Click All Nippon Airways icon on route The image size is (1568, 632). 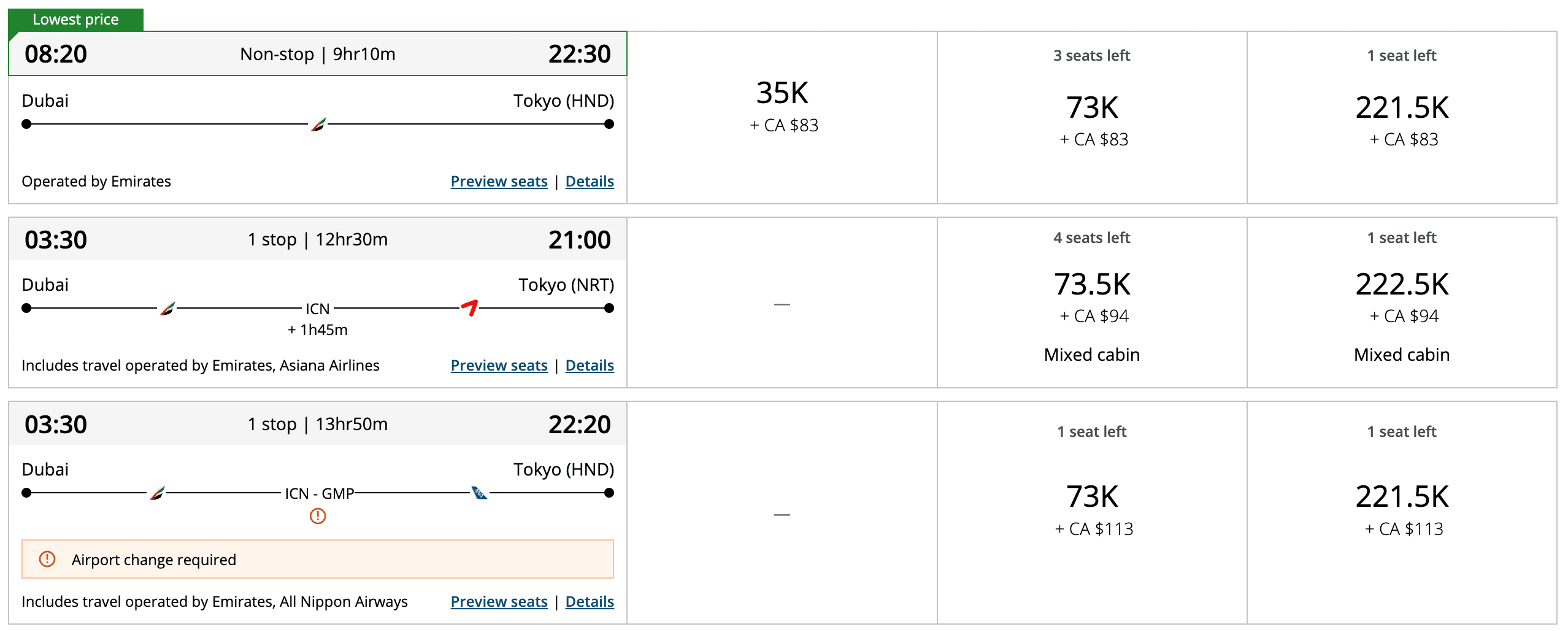point(479,493)
